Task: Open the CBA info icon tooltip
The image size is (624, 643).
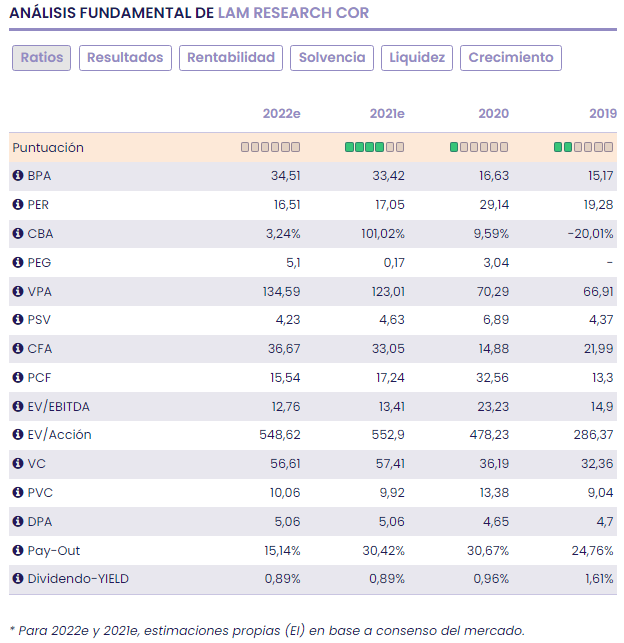Action: 18,234
